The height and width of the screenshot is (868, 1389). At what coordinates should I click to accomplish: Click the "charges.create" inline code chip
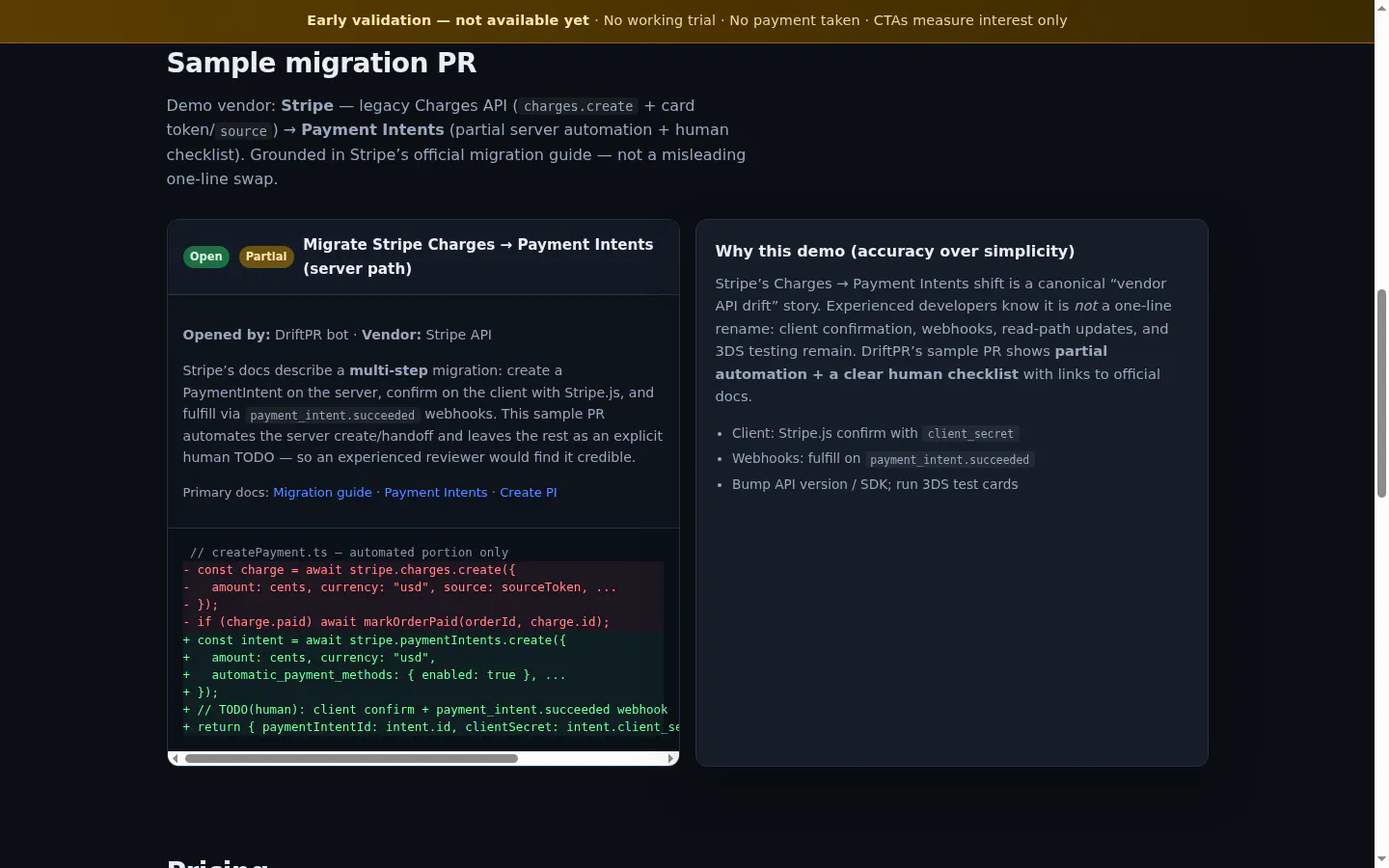pyautogui.click(x=578, y=106)
